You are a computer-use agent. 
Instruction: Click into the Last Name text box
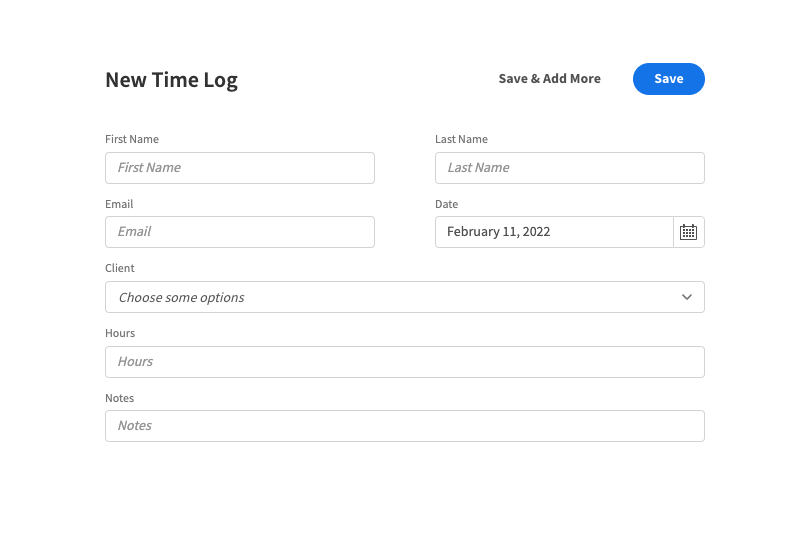569,168
